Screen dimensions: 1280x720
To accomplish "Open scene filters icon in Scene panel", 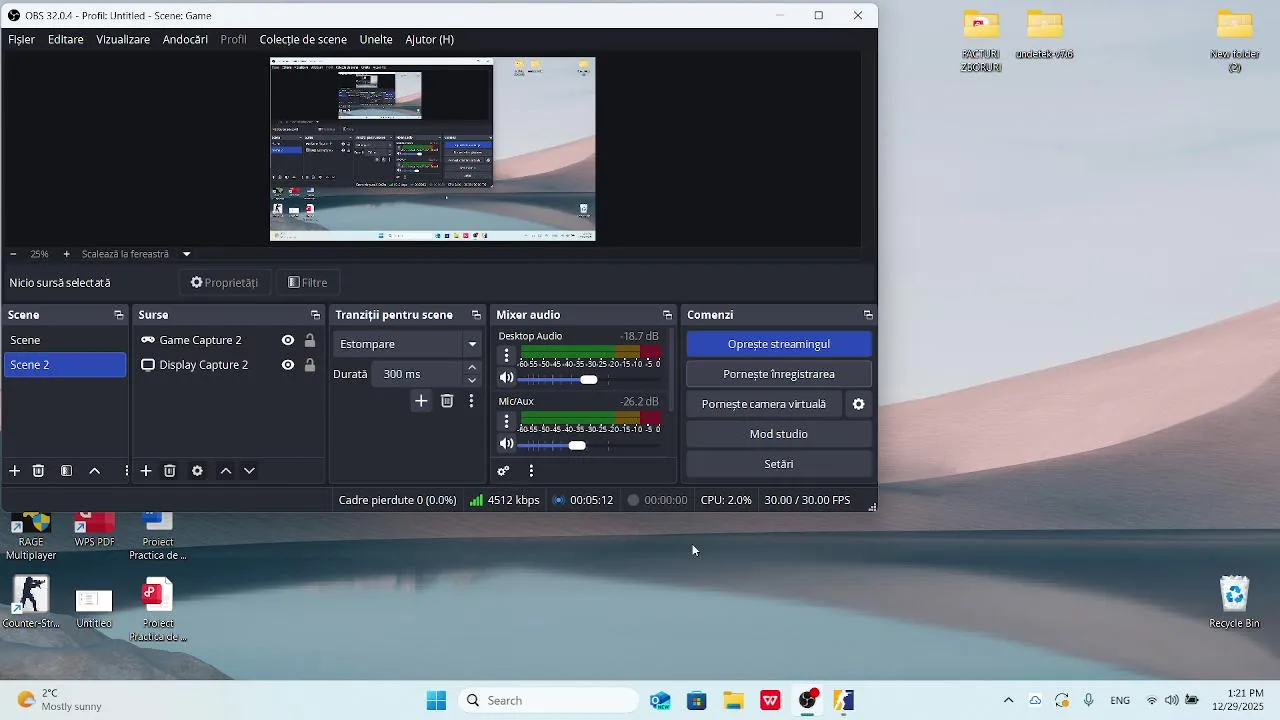I will (66, 471).
